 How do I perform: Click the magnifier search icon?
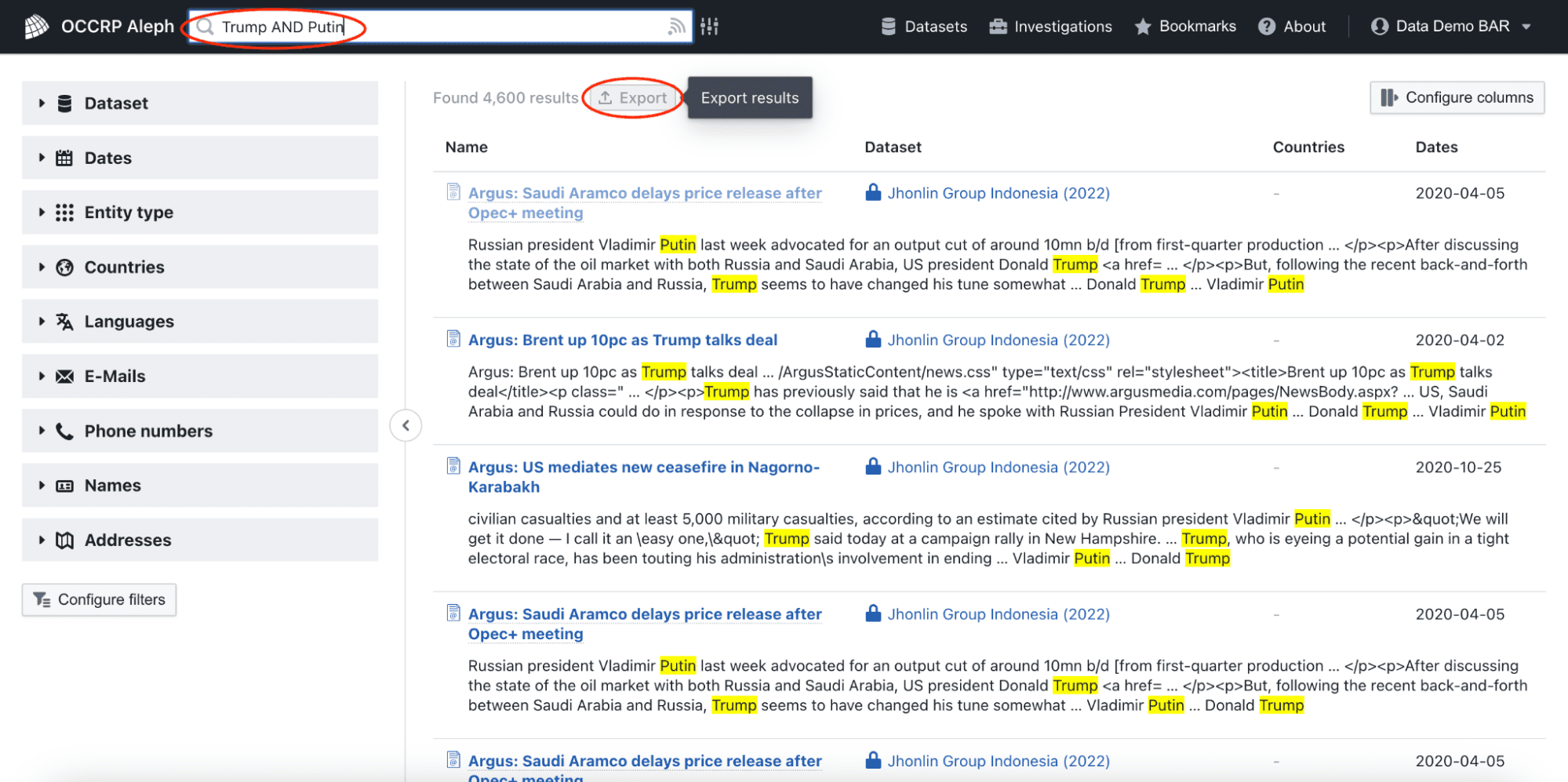[x=205, y=27]
